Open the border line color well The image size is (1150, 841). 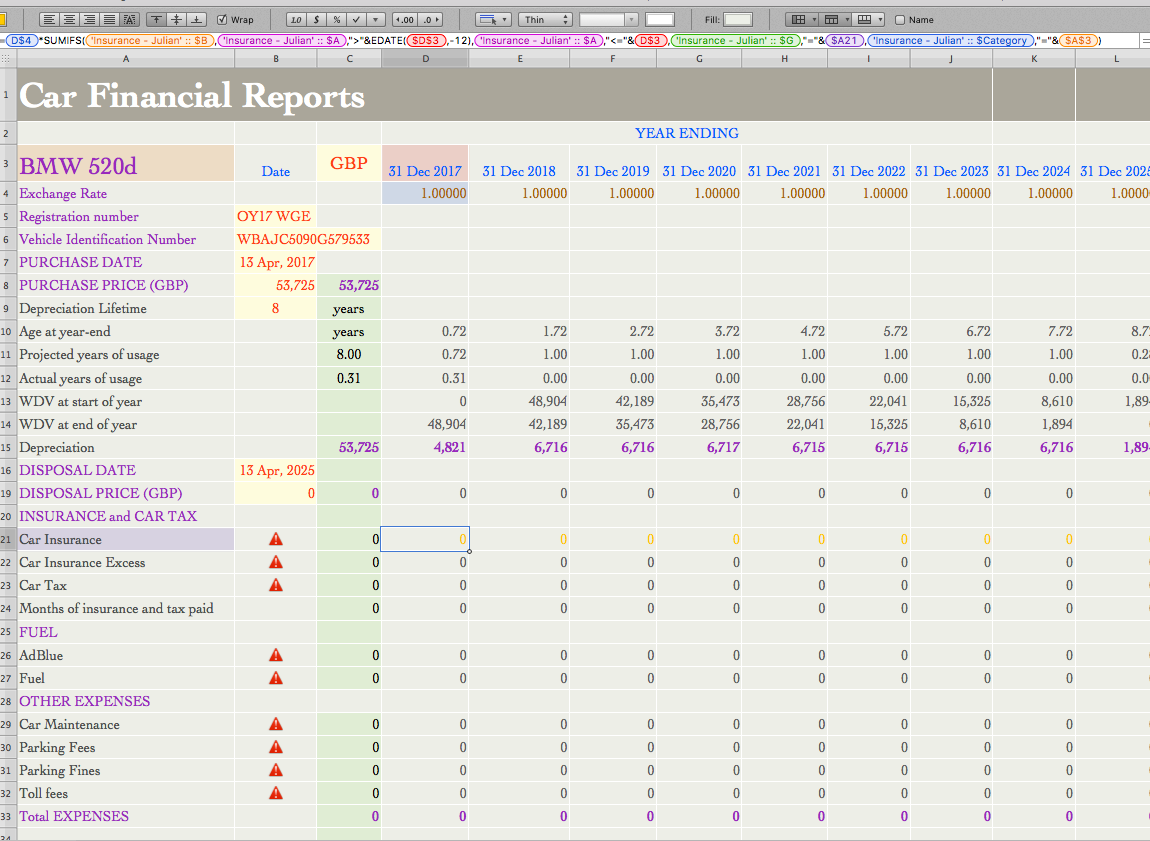(660, 20)
